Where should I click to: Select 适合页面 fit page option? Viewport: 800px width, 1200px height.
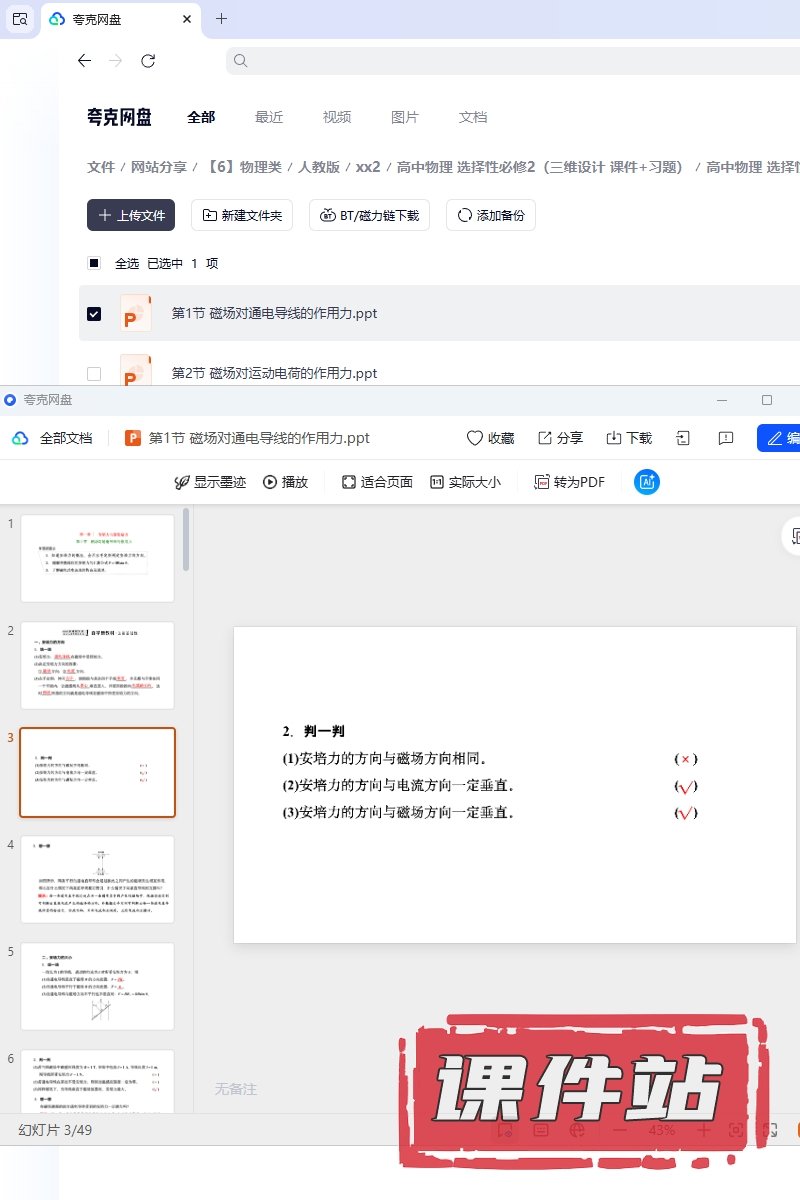(377, 482)
